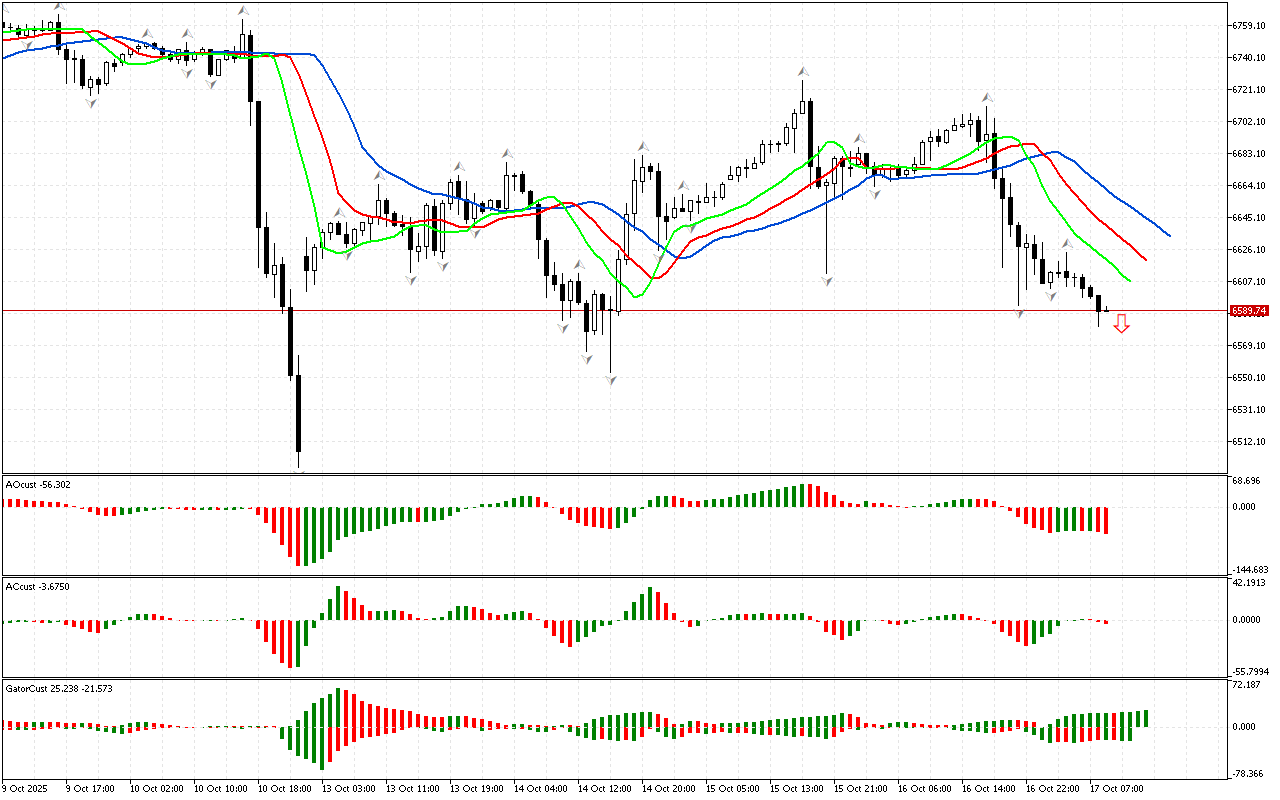Click the up fractal above the 16 Oct high
This screenshot has width=1280, height=800.
pyautogui.click(x=987, y=97)
